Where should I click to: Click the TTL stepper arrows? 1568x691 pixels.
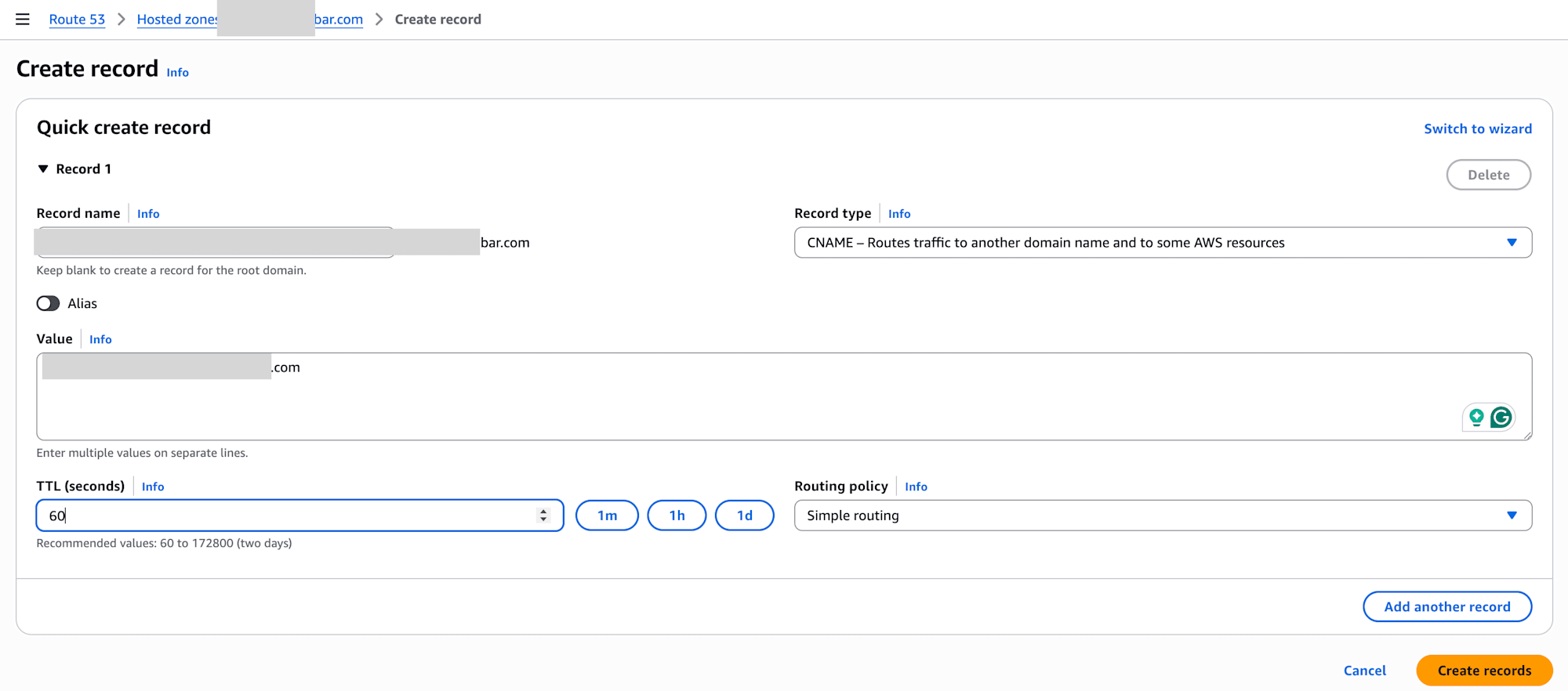[543, 516]
